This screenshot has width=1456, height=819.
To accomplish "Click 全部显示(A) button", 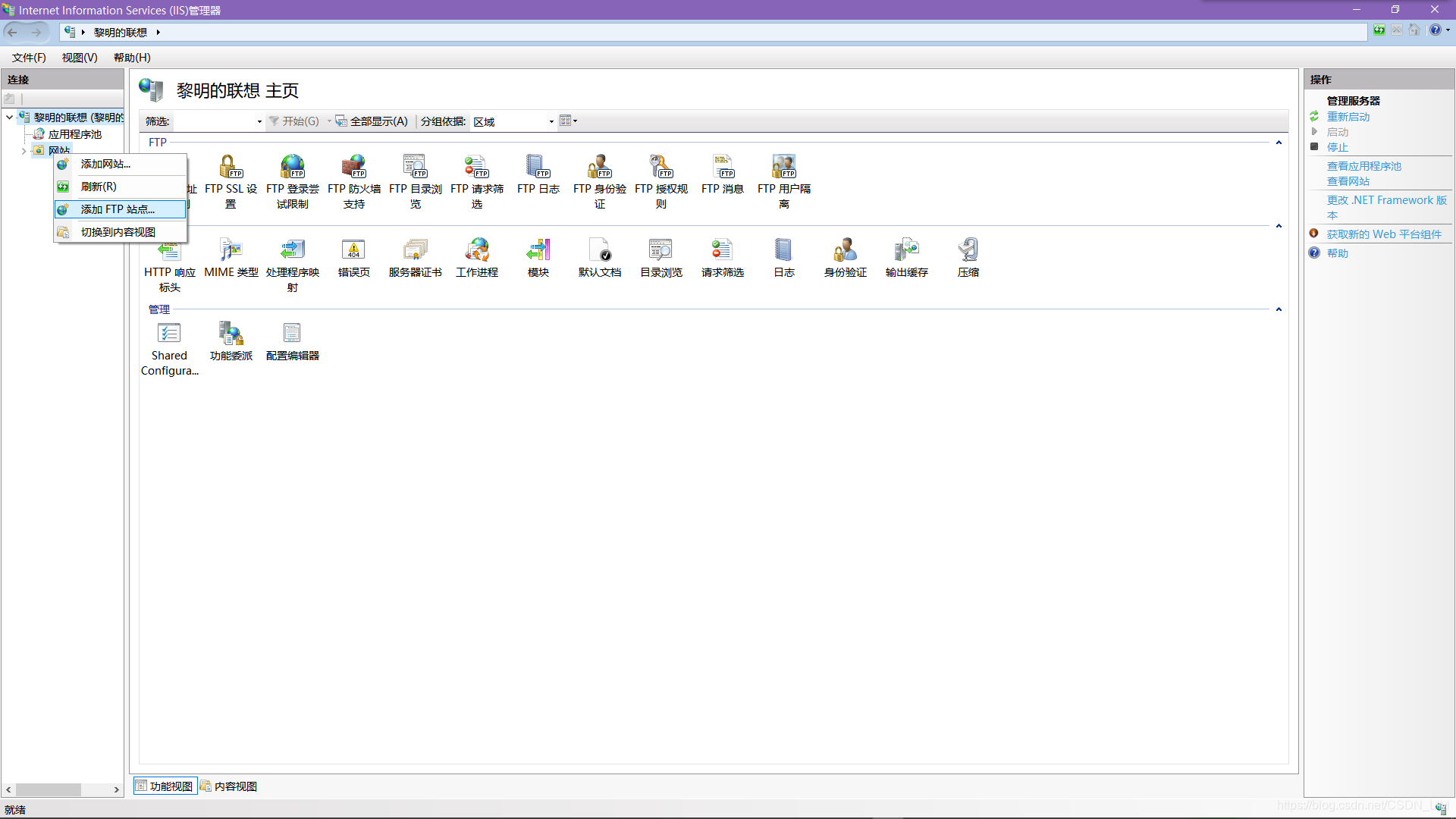I will pyautogui.click(x=372, y=121).
